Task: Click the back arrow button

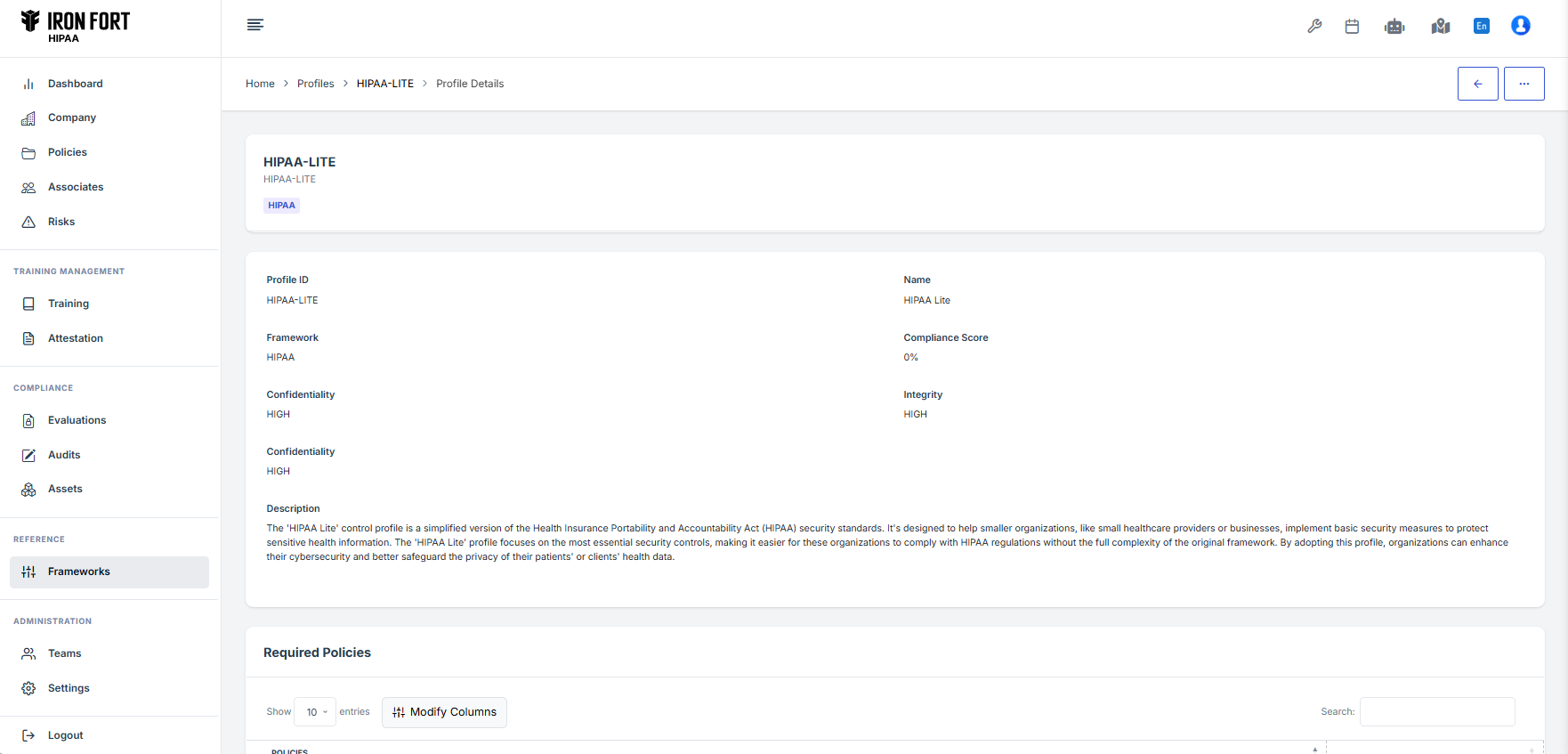Action: point(1477,84)
